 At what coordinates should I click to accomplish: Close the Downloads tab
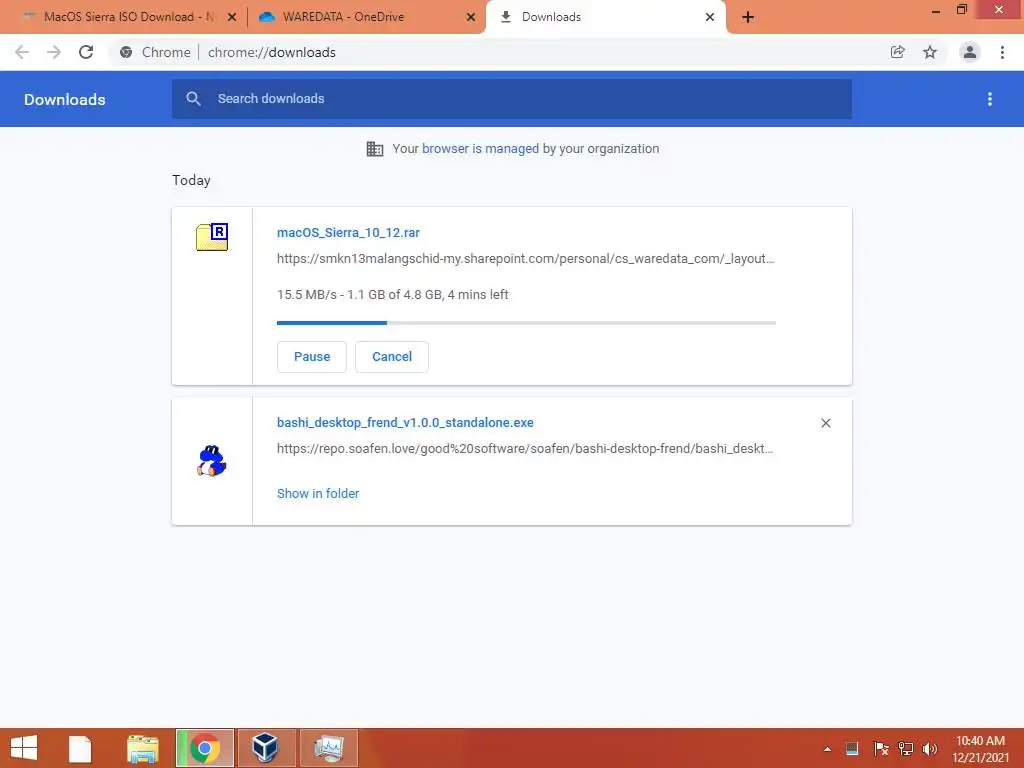click(x=710, y=17)
